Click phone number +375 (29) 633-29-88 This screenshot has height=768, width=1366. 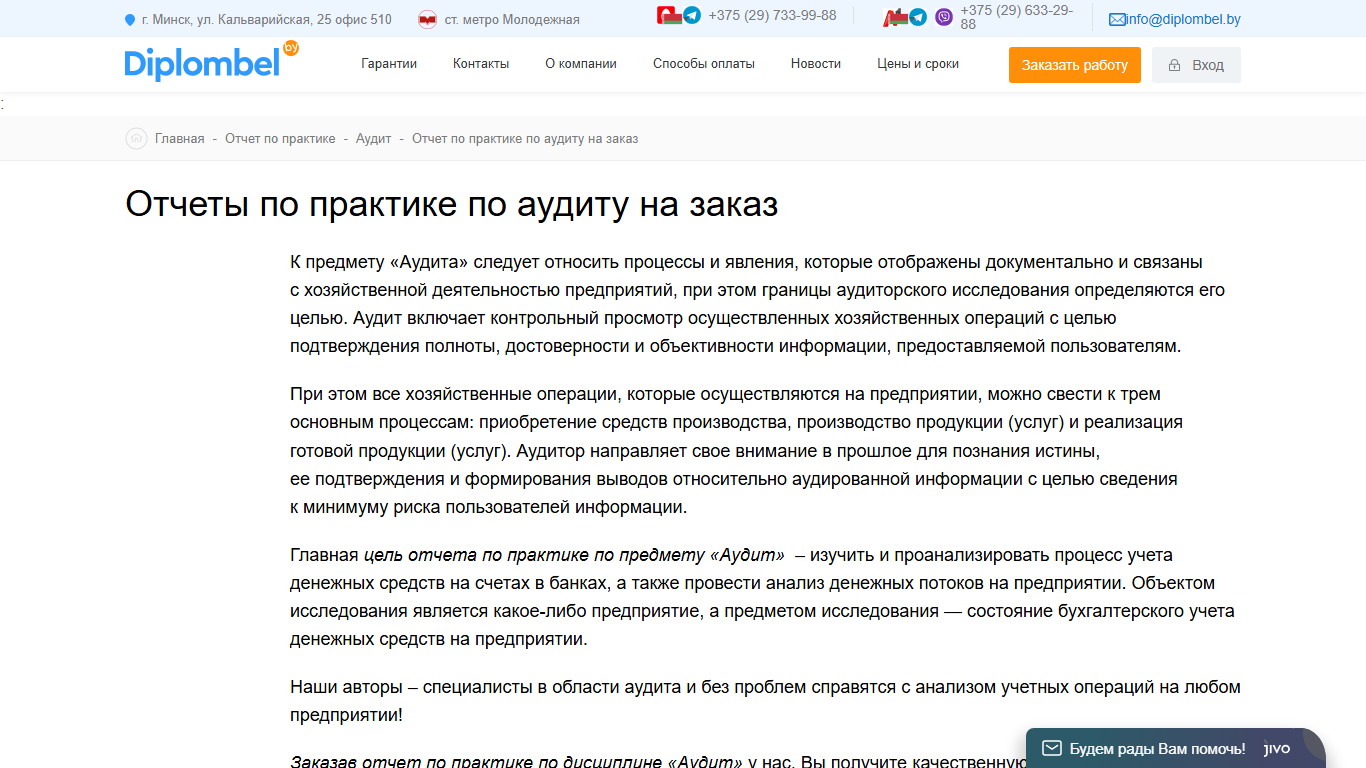(x=1017, y=17)
